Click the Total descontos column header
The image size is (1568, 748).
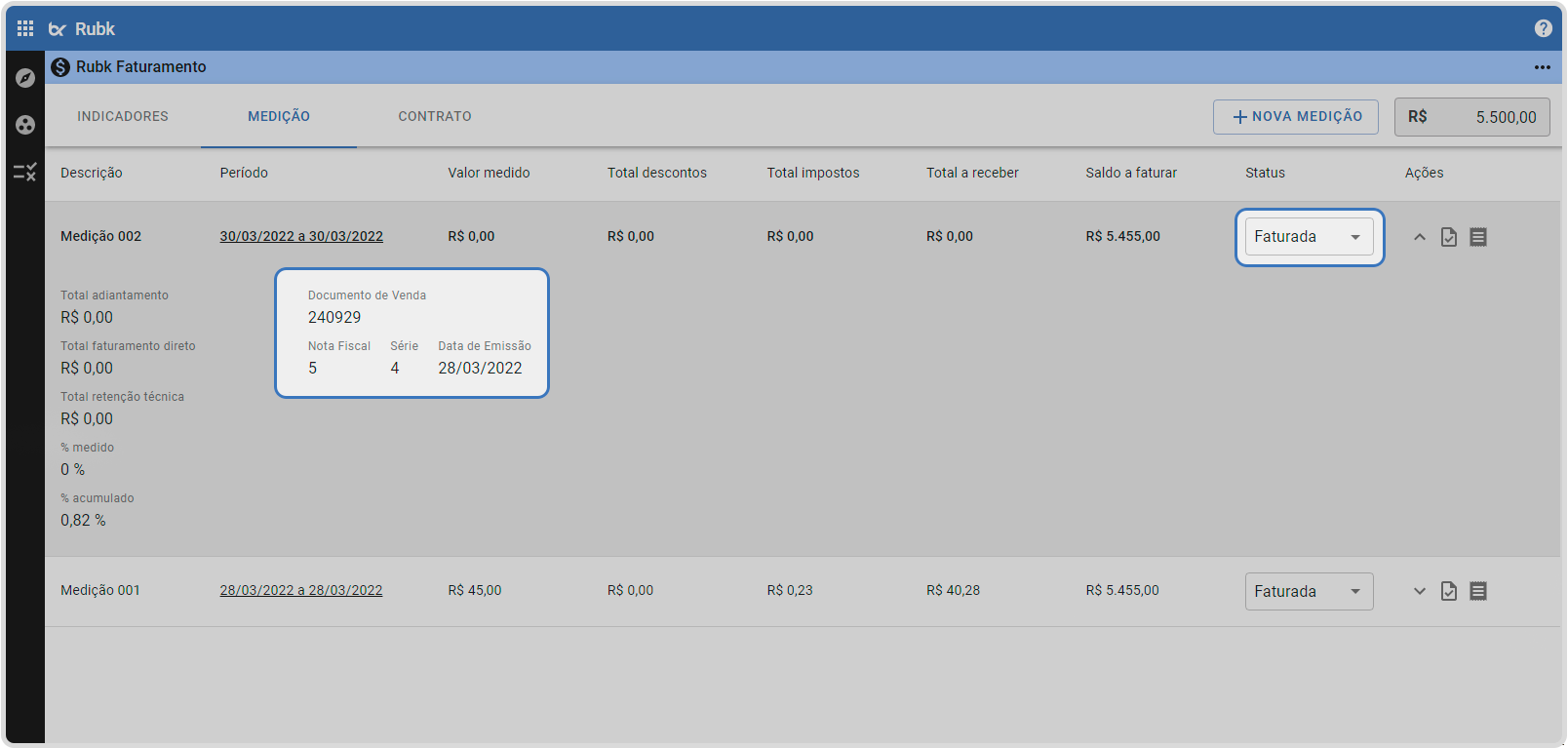coord(657,173)
